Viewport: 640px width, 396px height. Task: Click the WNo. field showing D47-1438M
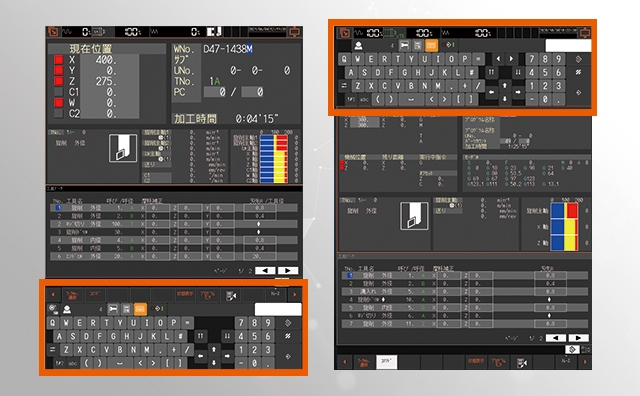(x=228, y=49)
